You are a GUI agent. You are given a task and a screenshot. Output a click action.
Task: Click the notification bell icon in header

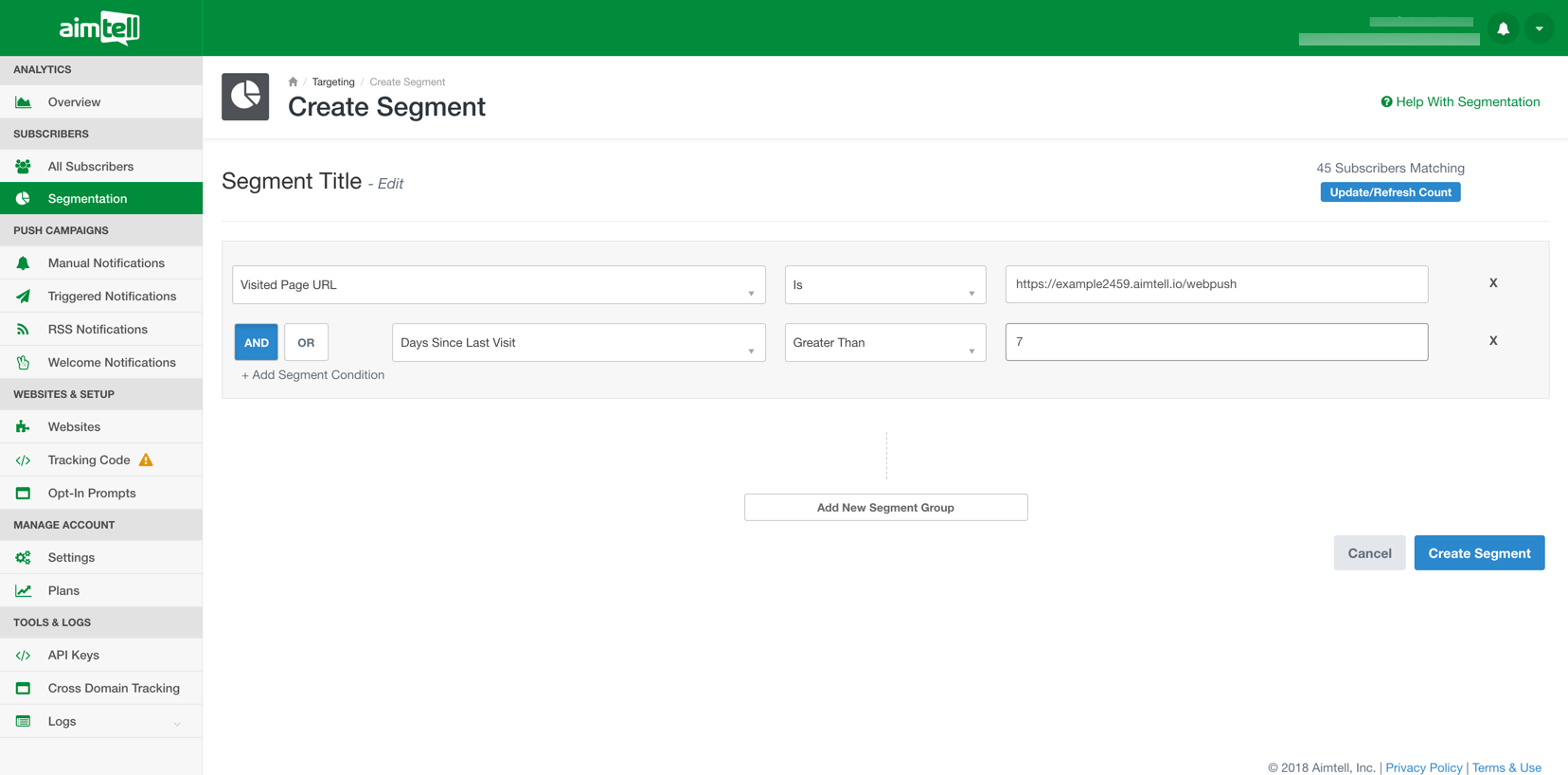tap(1503, 28)
